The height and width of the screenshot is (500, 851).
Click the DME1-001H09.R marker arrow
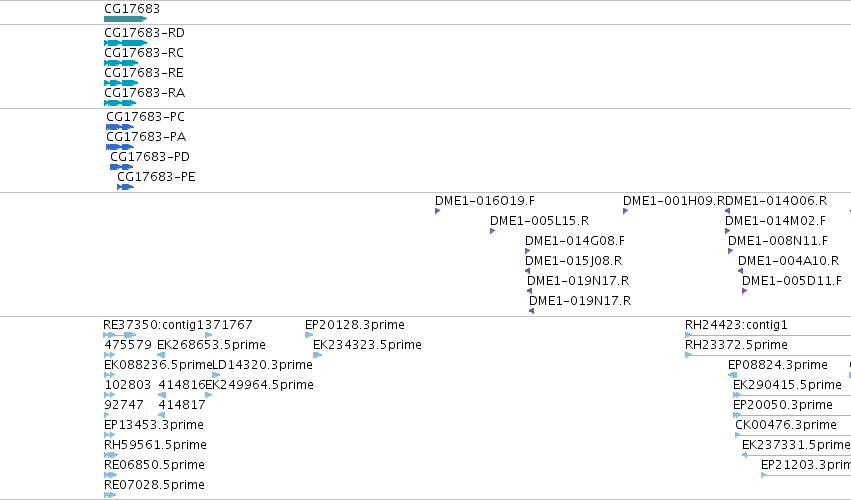click(625, 211)
